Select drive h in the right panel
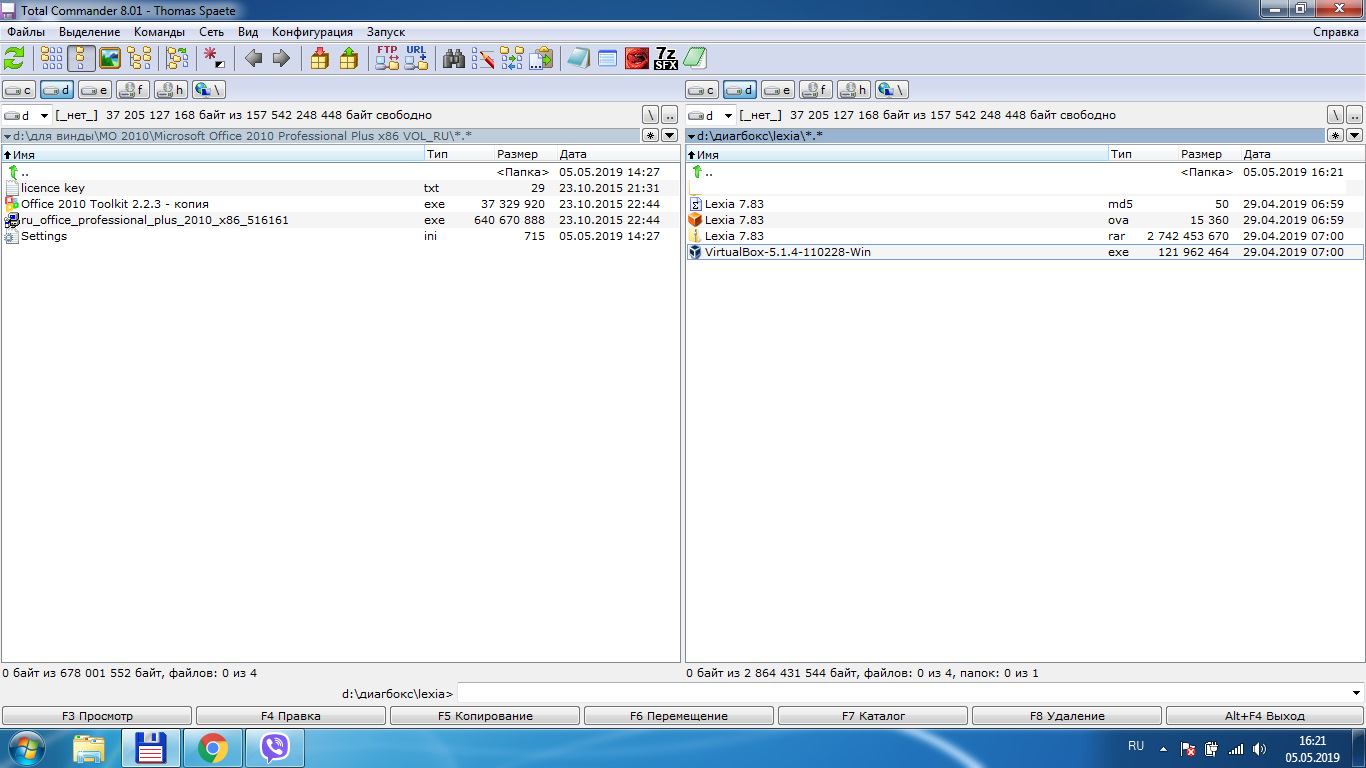 tap(854, 90)
